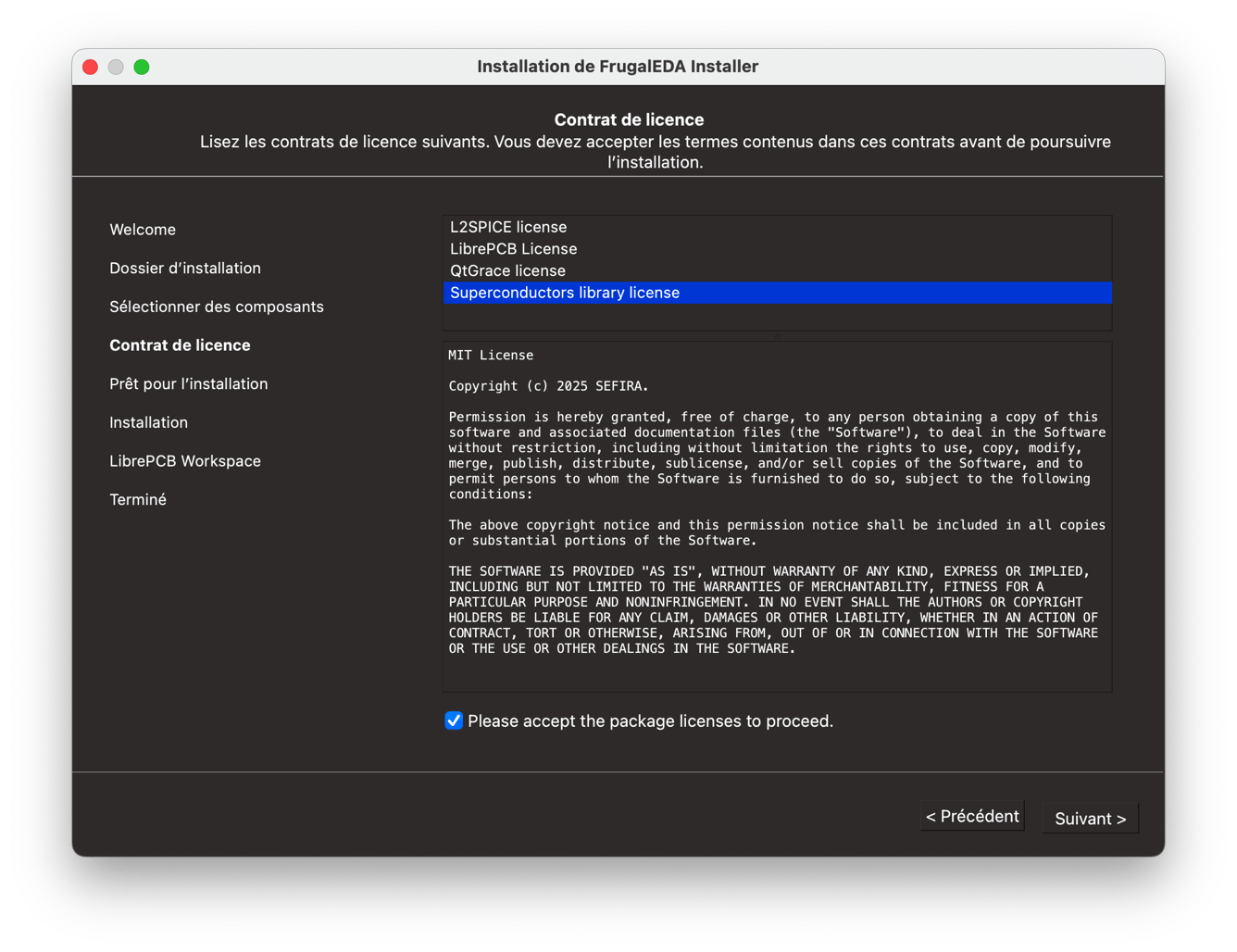Click Prêt pour l'installation step

189,383
